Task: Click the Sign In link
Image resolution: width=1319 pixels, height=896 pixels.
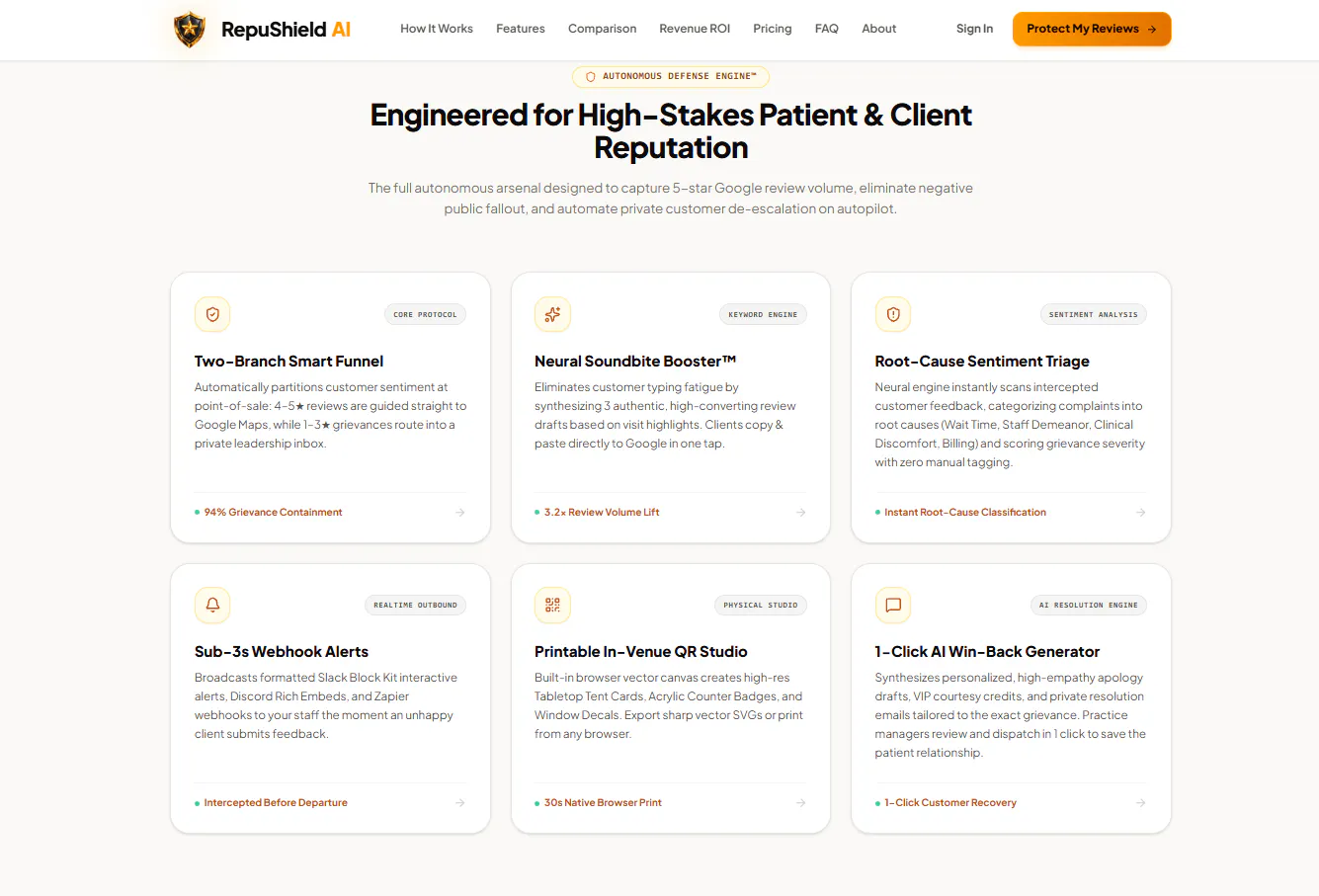Action: pos(974,29)
